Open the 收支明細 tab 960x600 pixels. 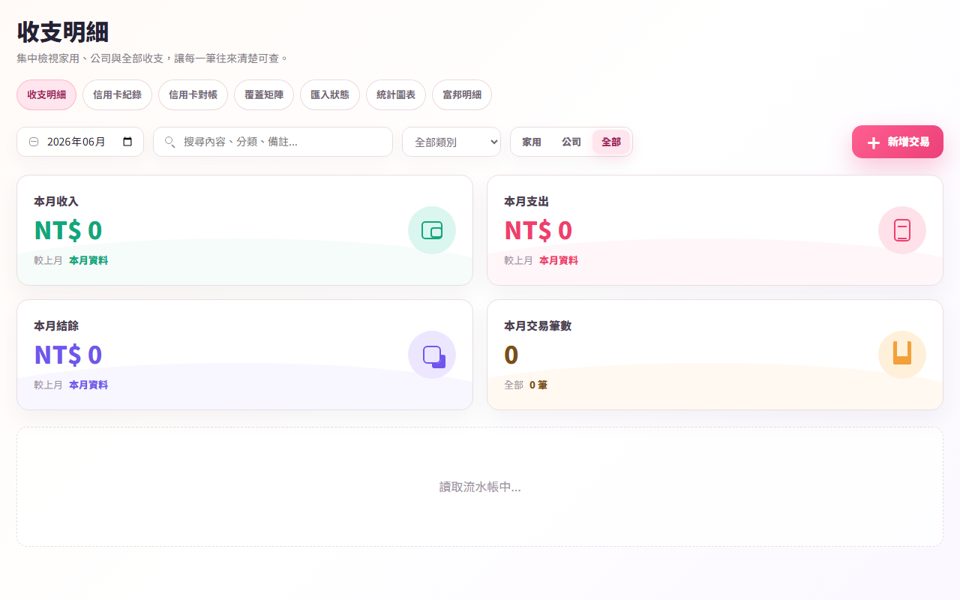(x=47, y=95)
